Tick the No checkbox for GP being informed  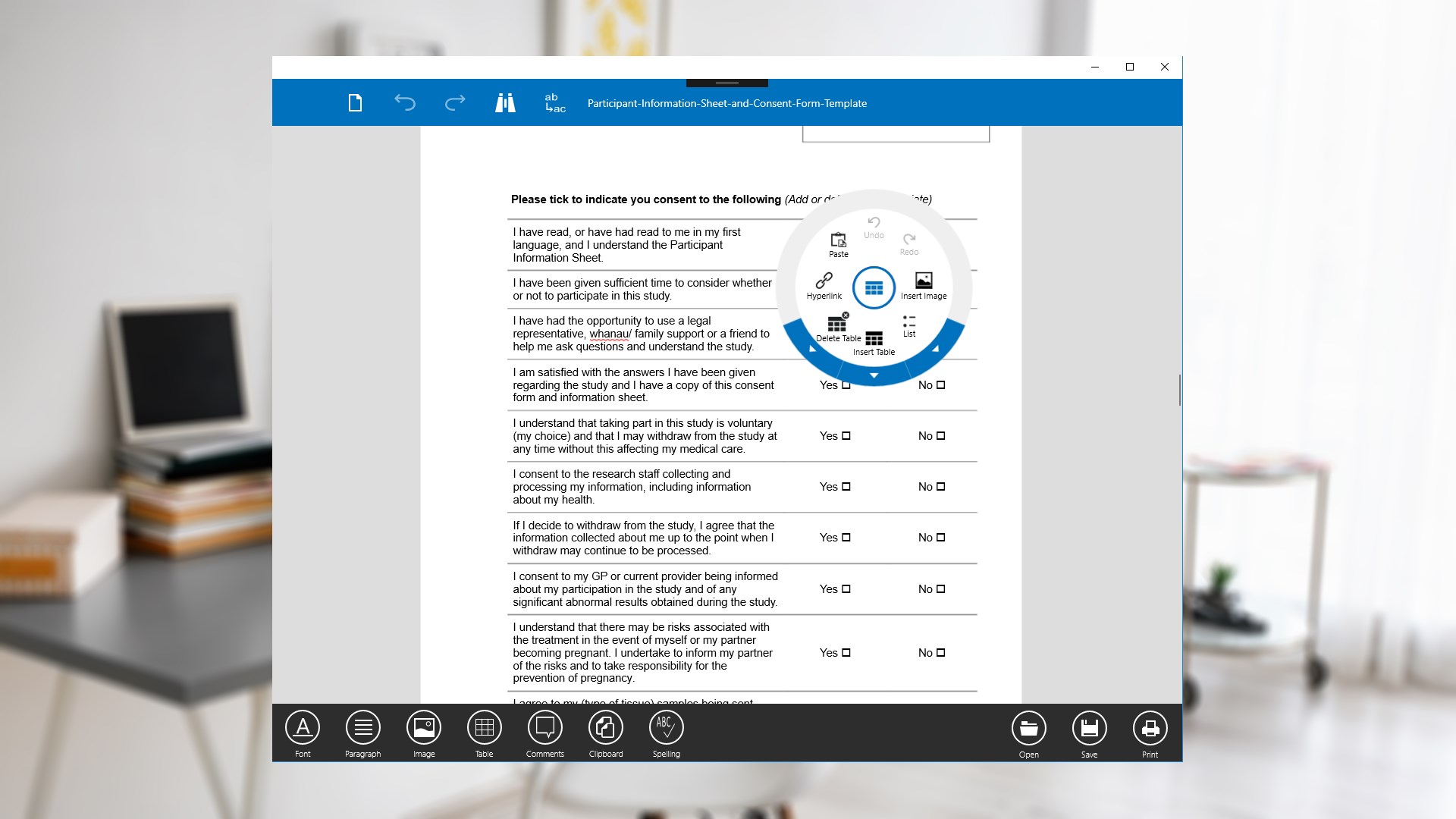click(x=941, y=589)
